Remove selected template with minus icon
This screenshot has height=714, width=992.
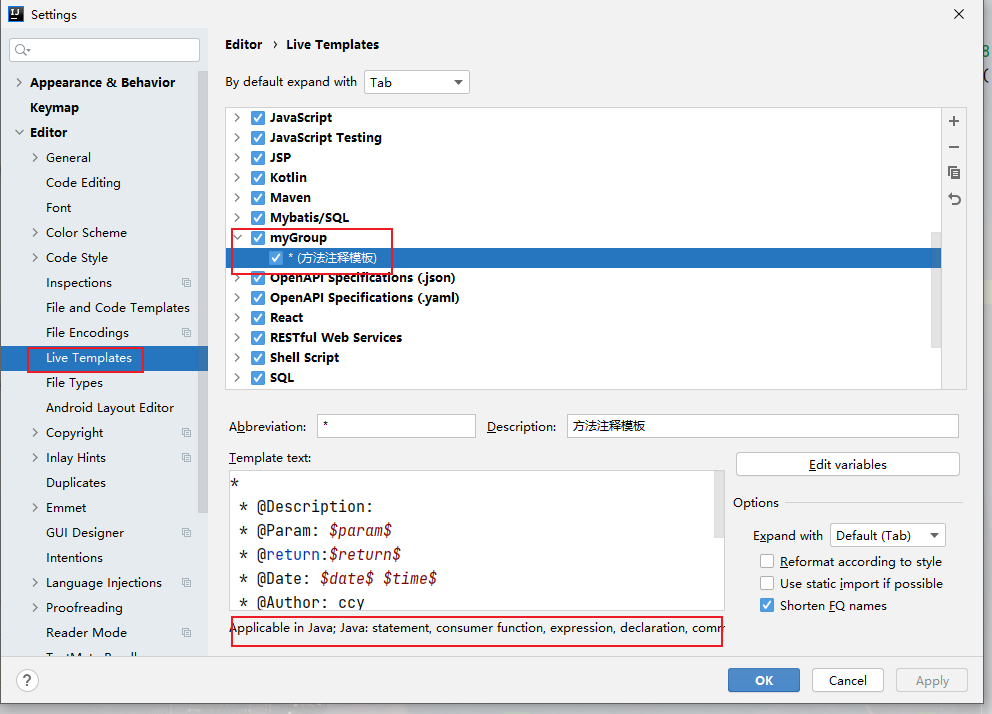click(954, 147)
